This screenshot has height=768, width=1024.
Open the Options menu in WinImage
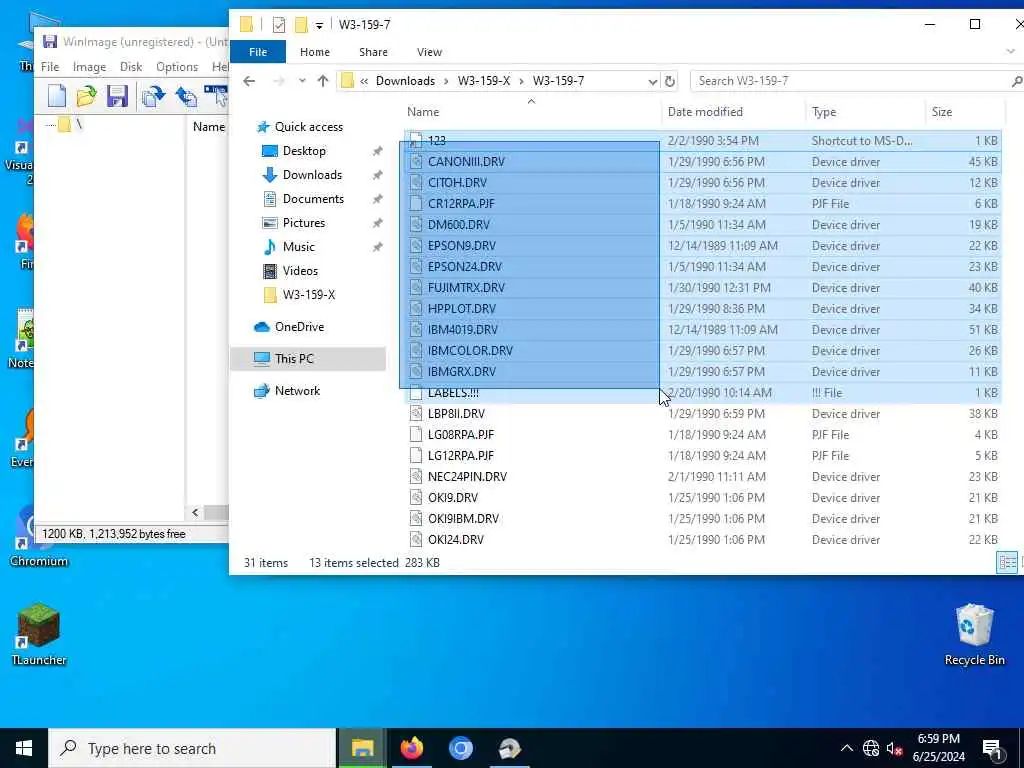(177, 67)
